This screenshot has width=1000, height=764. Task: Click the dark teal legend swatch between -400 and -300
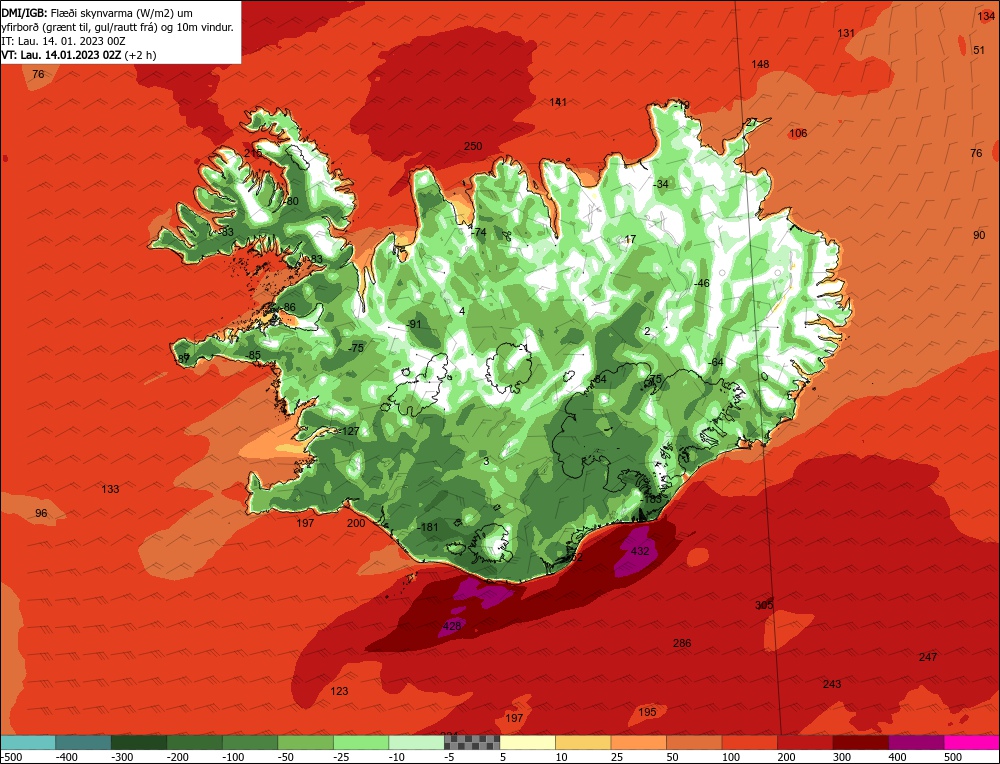click(x=83, y=742)
